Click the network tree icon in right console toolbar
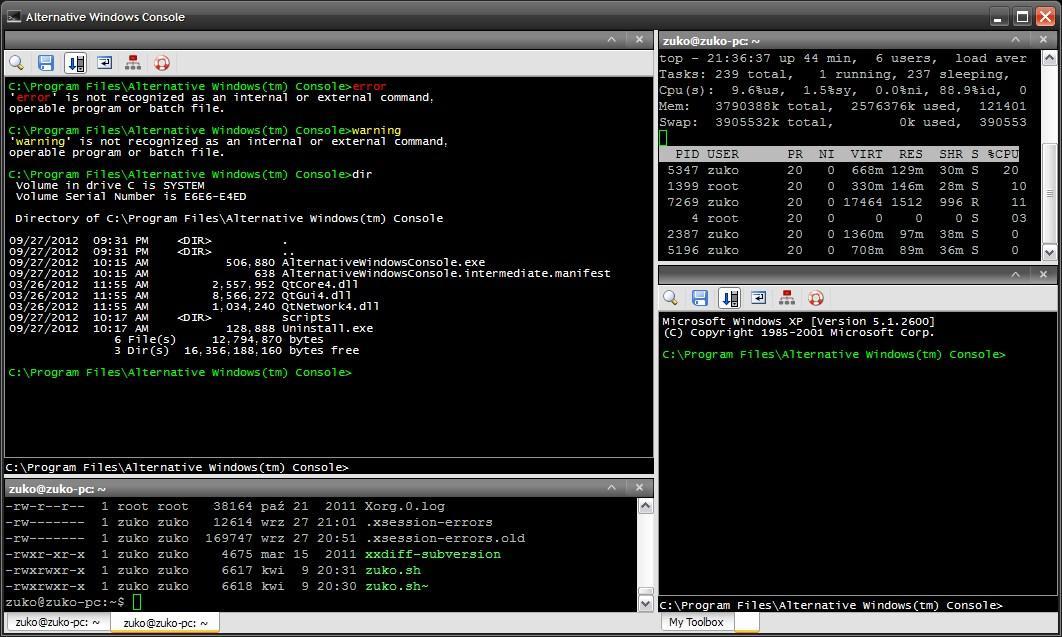Image resolution: width=1062 pixels, height=637 pixels. tap(787, 298)
